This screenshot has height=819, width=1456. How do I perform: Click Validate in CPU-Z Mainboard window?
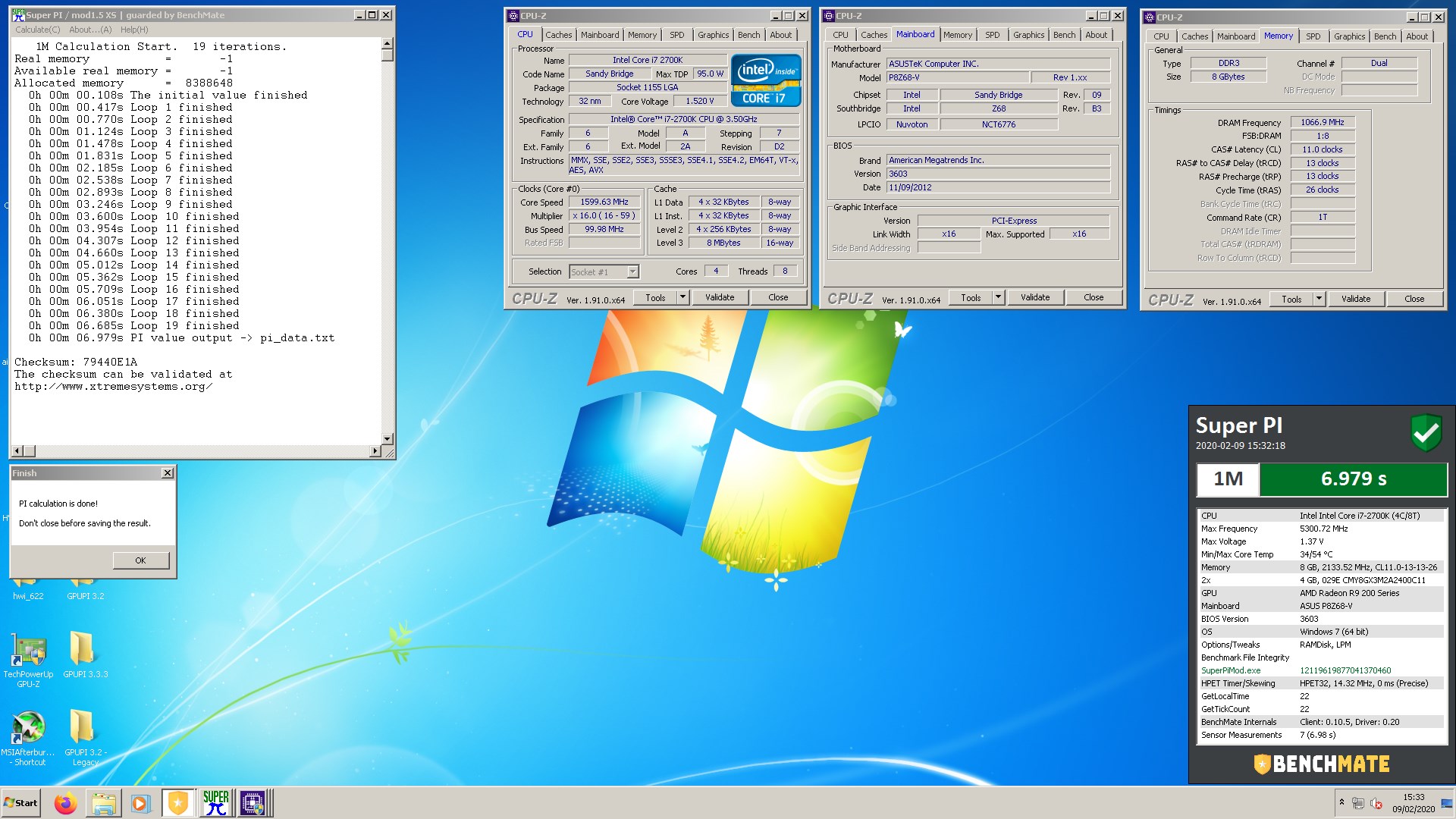pyautogui.click(x=1035, y=297)
